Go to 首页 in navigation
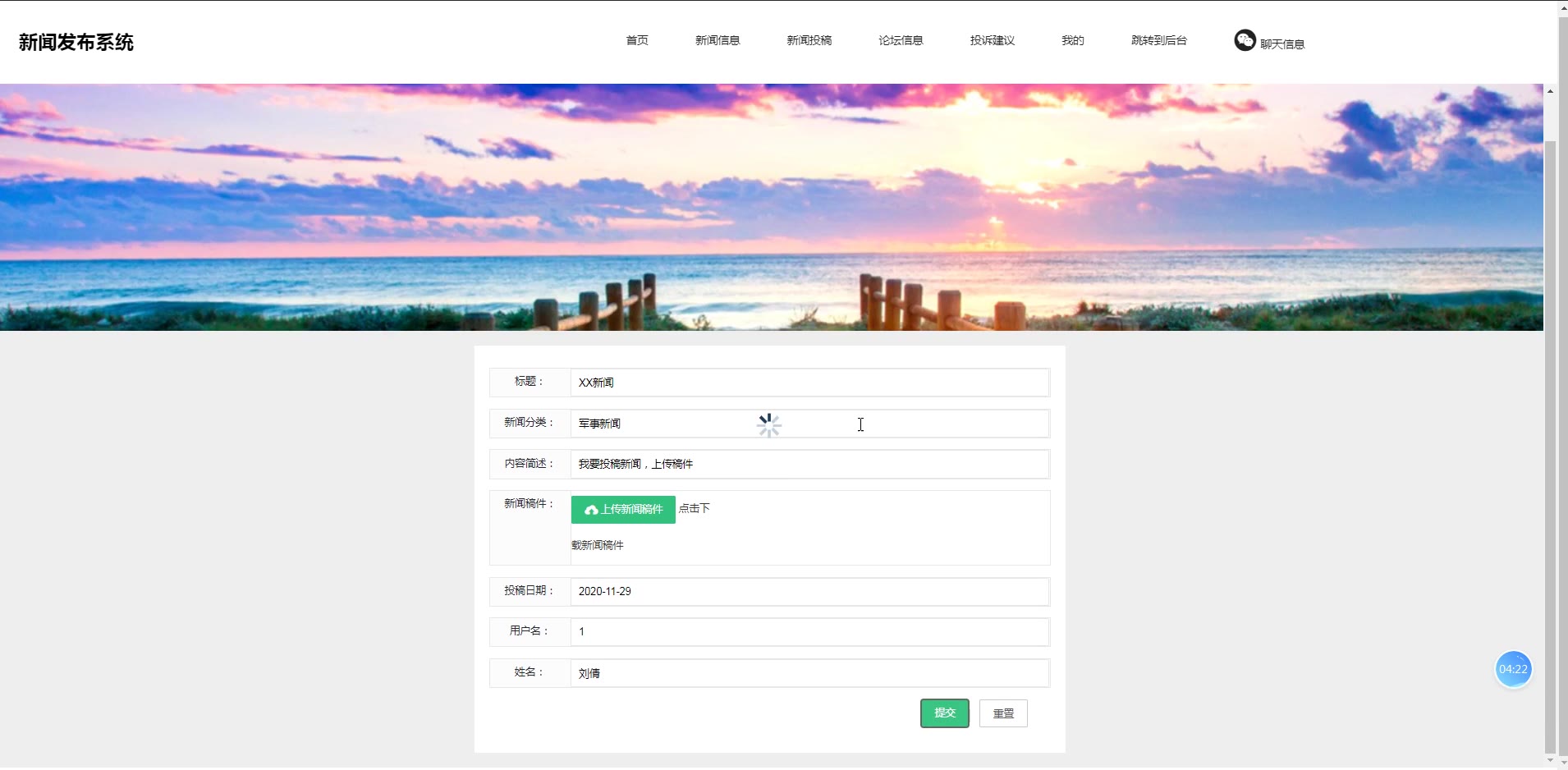The image size is (1568, 770). [637, 40]
